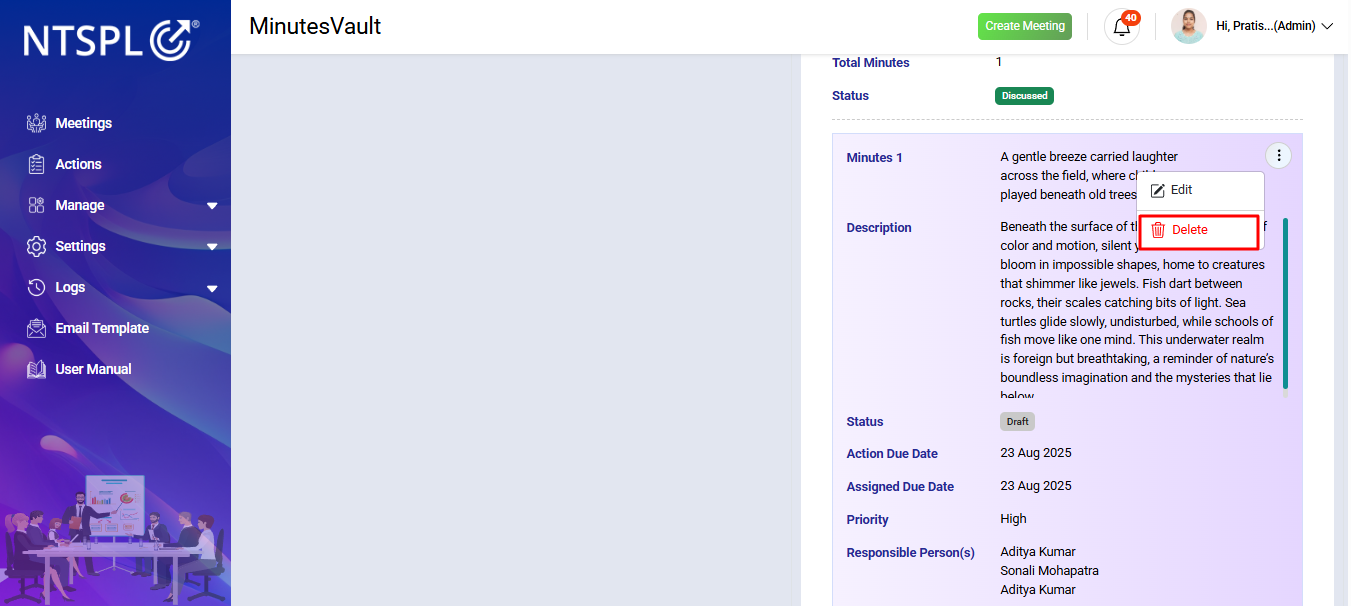1351x606 pixels.
Task: Click the User Manual book icon
Action: click(x=37, y=369)
